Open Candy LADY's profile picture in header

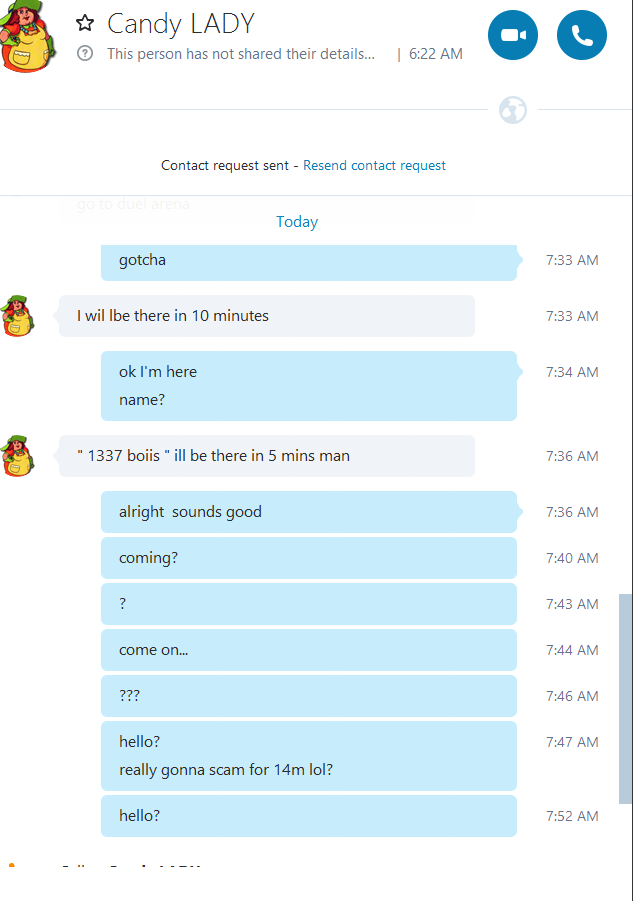[27, 36]
